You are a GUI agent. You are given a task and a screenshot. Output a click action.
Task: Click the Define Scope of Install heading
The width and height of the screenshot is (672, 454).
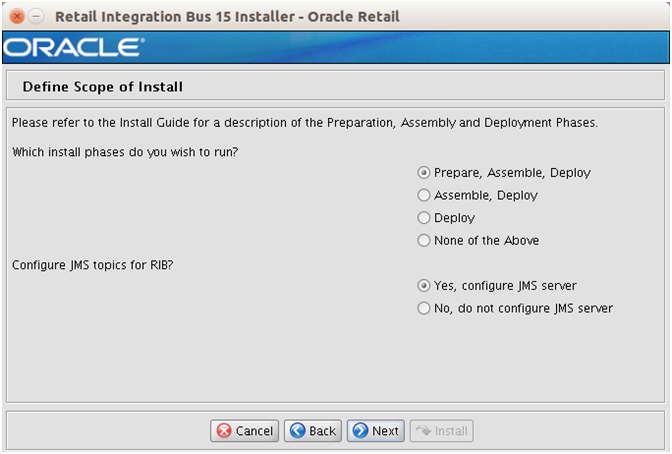[103, 87]
